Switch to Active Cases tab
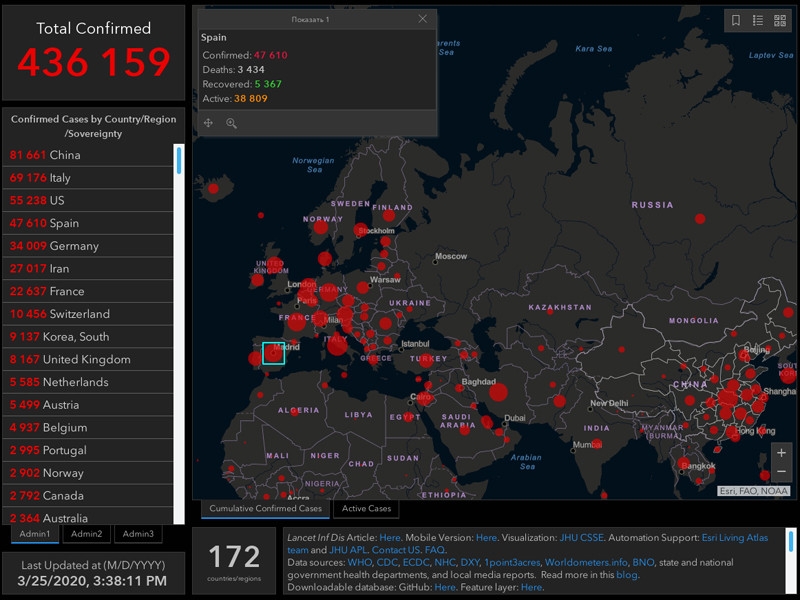Screen dimensions: 800x600 366,509
